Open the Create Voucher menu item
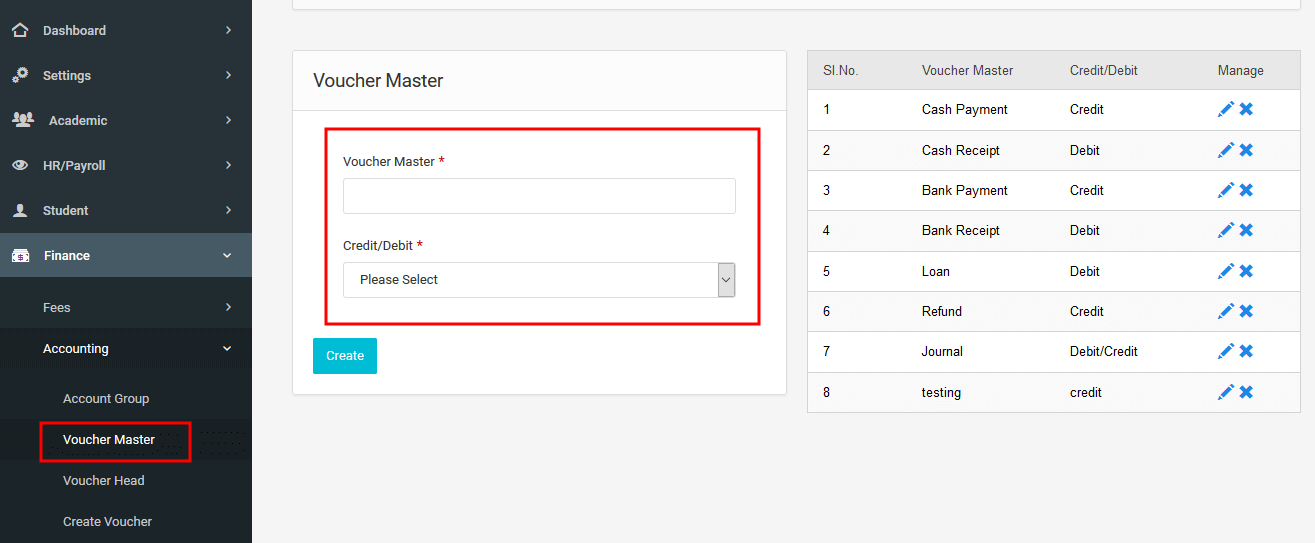 [x=108, y=521]
